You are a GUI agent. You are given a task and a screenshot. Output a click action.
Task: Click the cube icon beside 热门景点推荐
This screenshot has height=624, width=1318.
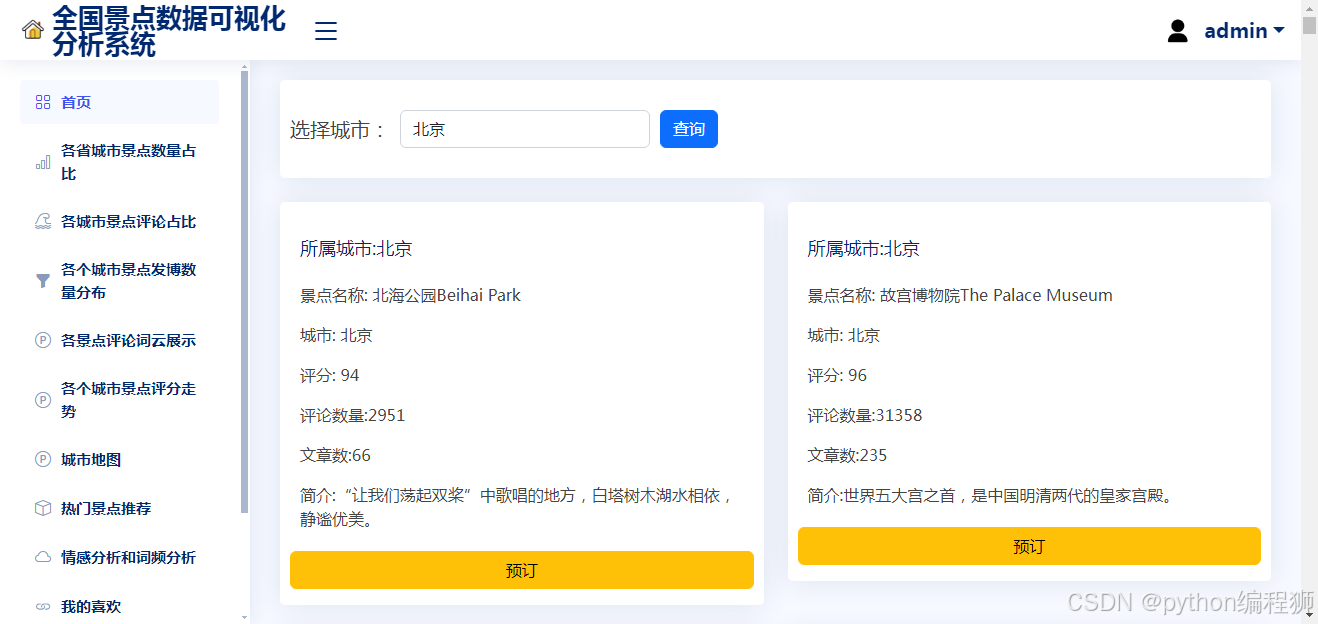click(x=43, y=508)
